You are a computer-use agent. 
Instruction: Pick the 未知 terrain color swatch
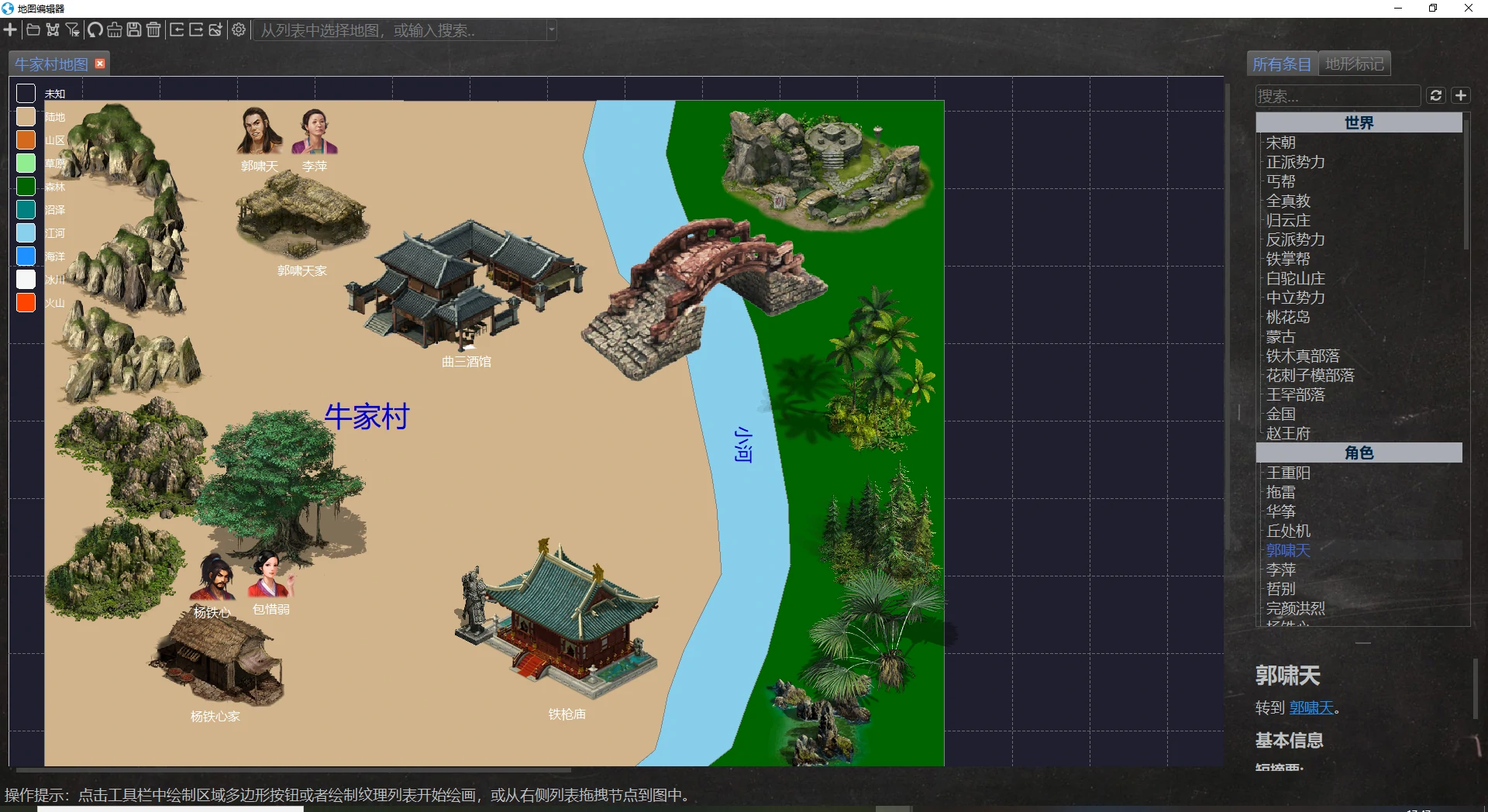[26, 94]
